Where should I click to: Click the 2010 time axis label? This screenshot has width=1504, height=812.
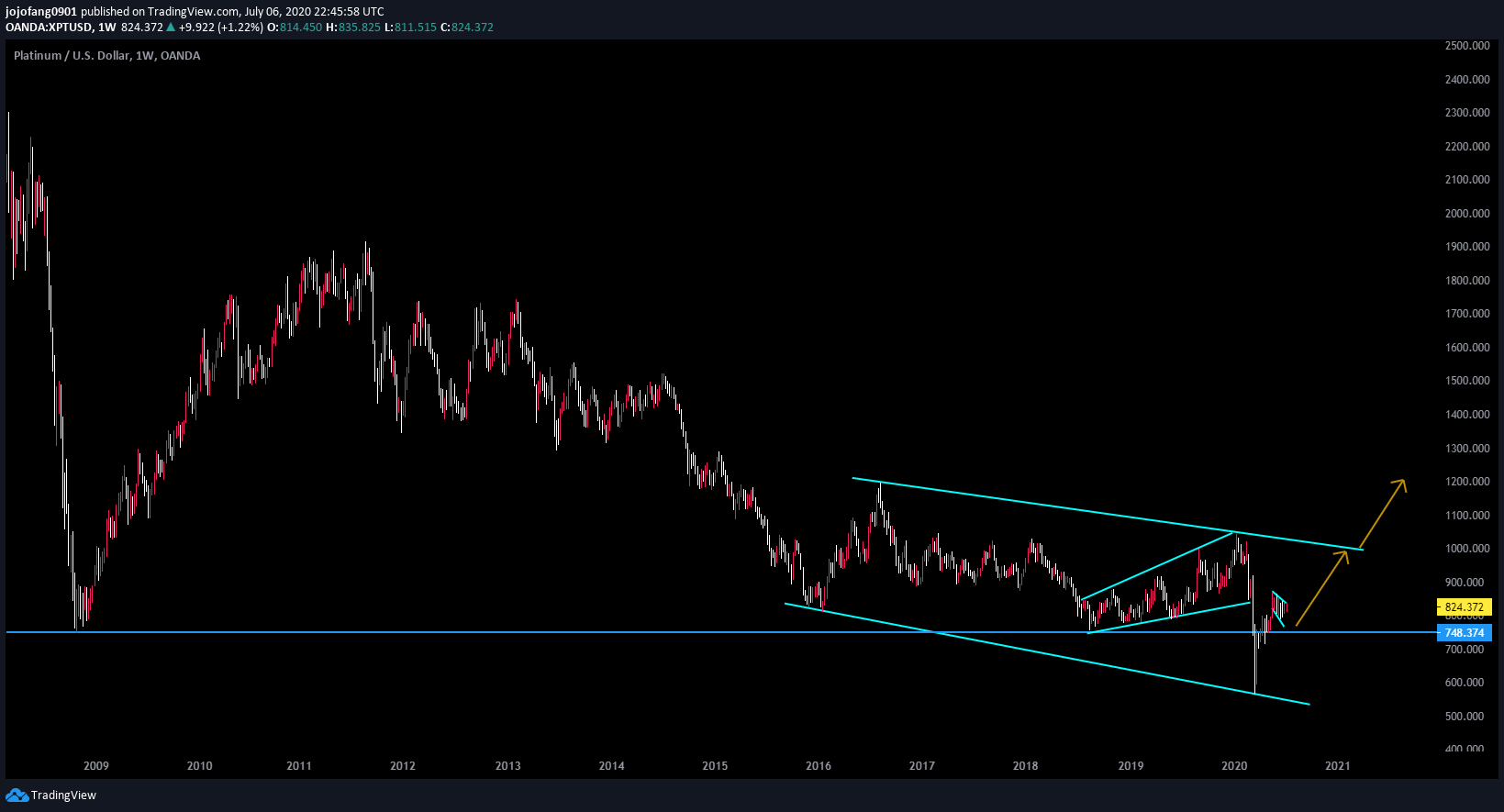point(199,766)
